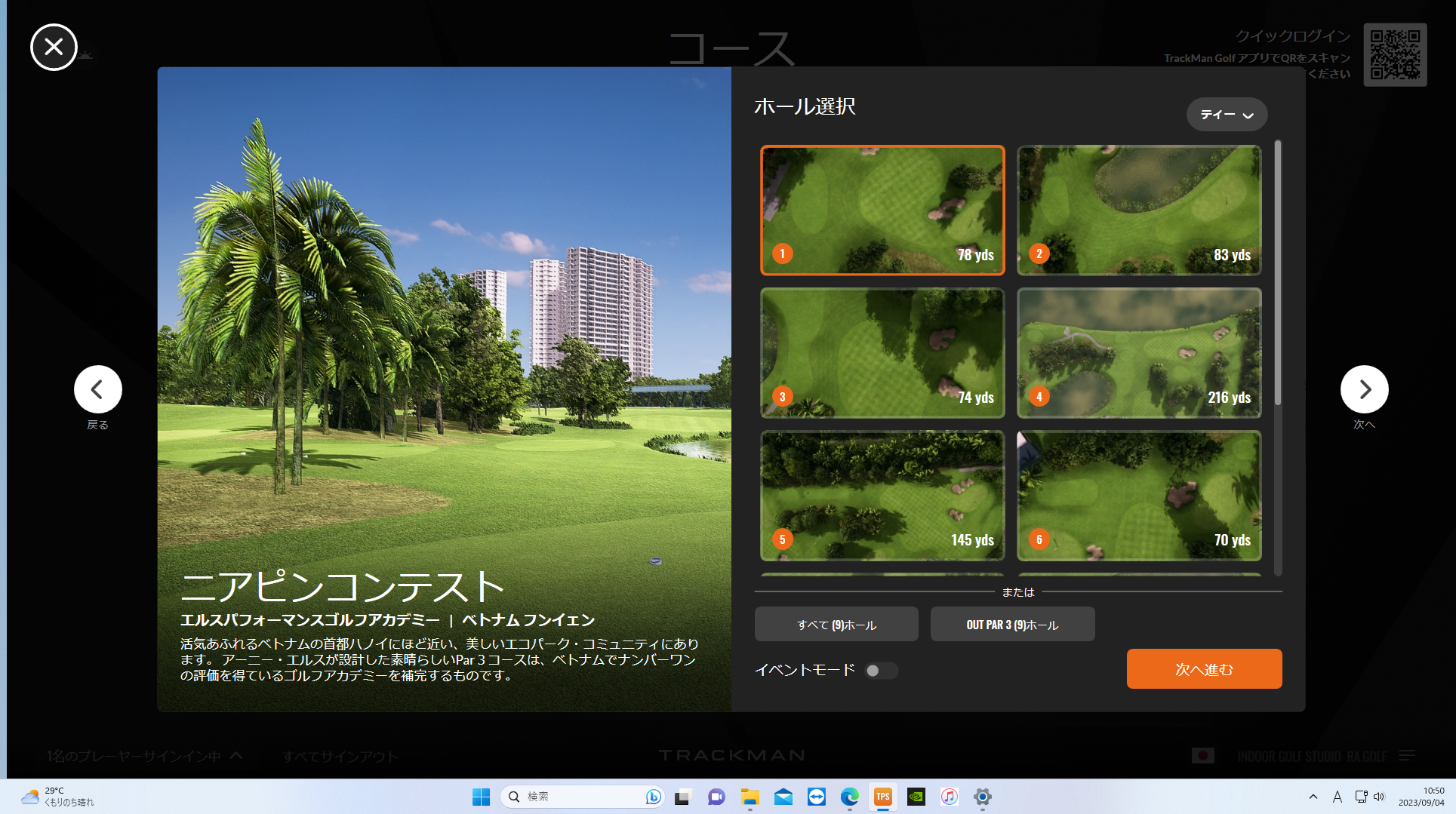
Task: Open the weather widget 29°C
Action: pyautogui.click(x=57, y=797)
